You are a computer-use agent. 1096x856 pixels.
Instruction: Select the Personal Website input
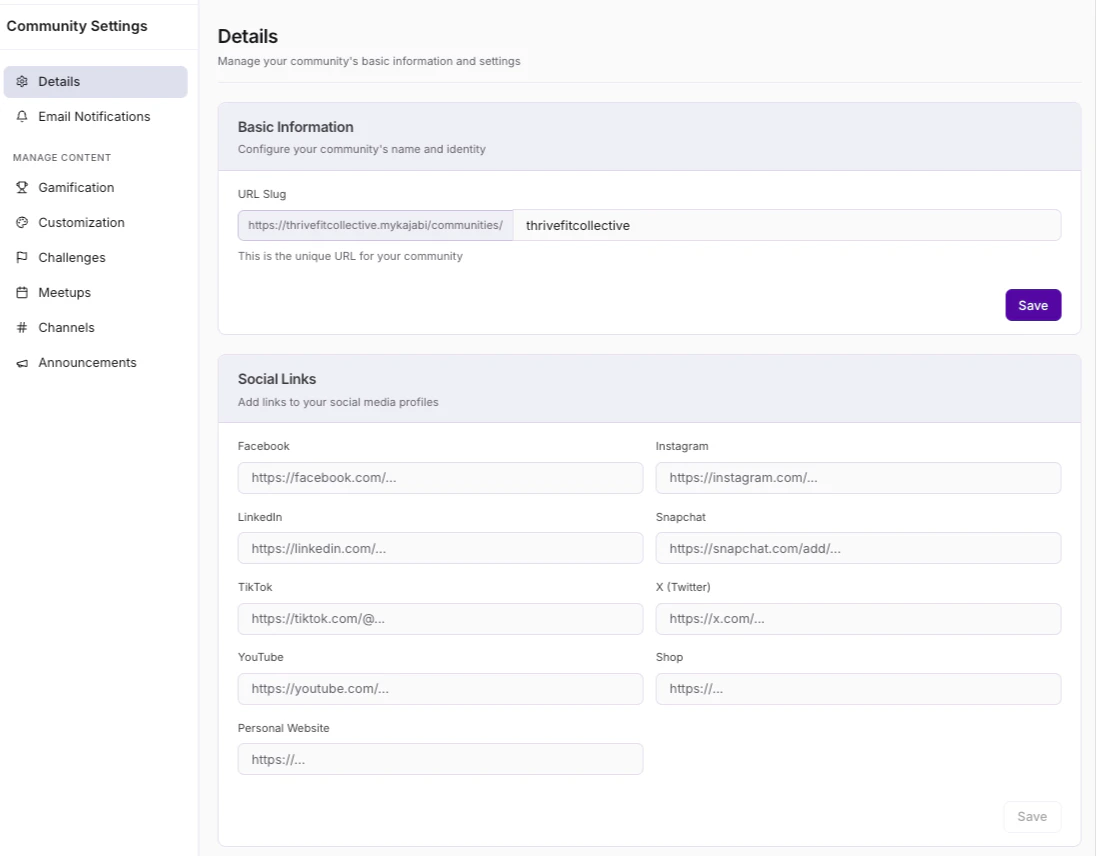(440, 759)
